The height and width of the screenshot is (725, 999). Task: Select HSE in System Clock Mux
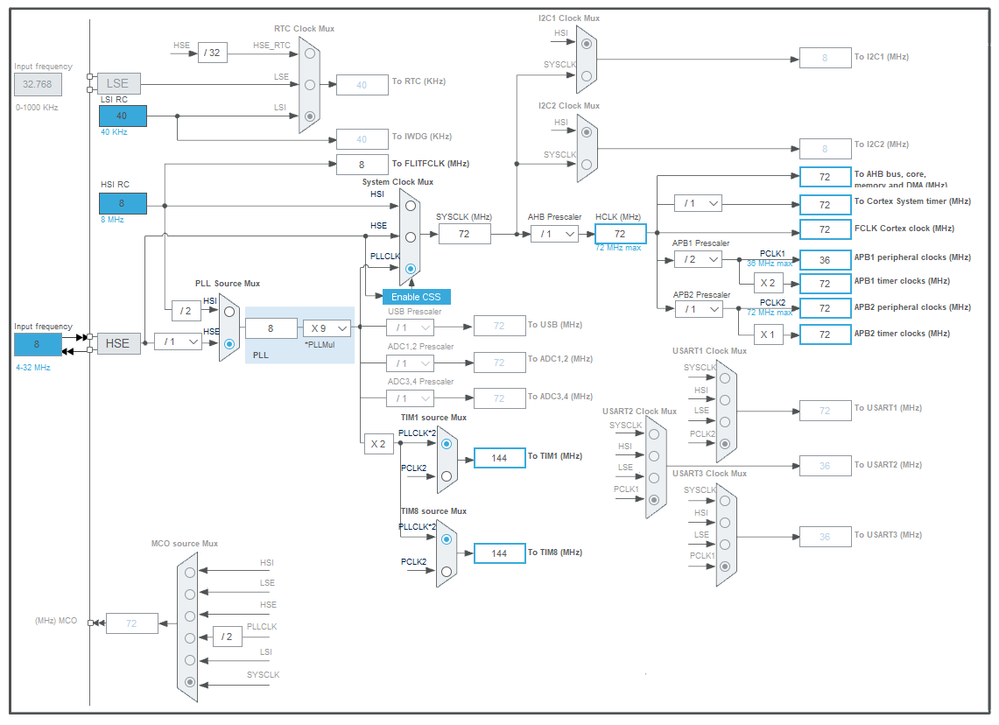coord(410,237)
